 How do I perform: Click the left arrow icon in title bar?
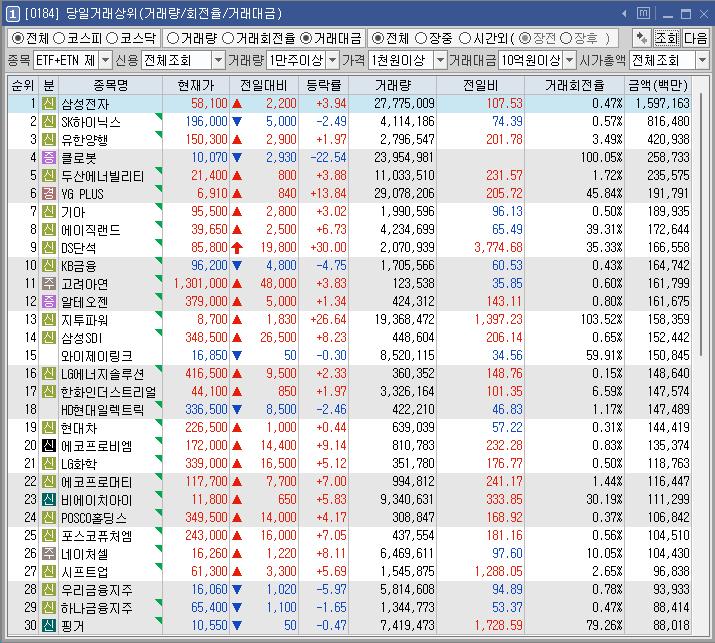coord(624,14)
